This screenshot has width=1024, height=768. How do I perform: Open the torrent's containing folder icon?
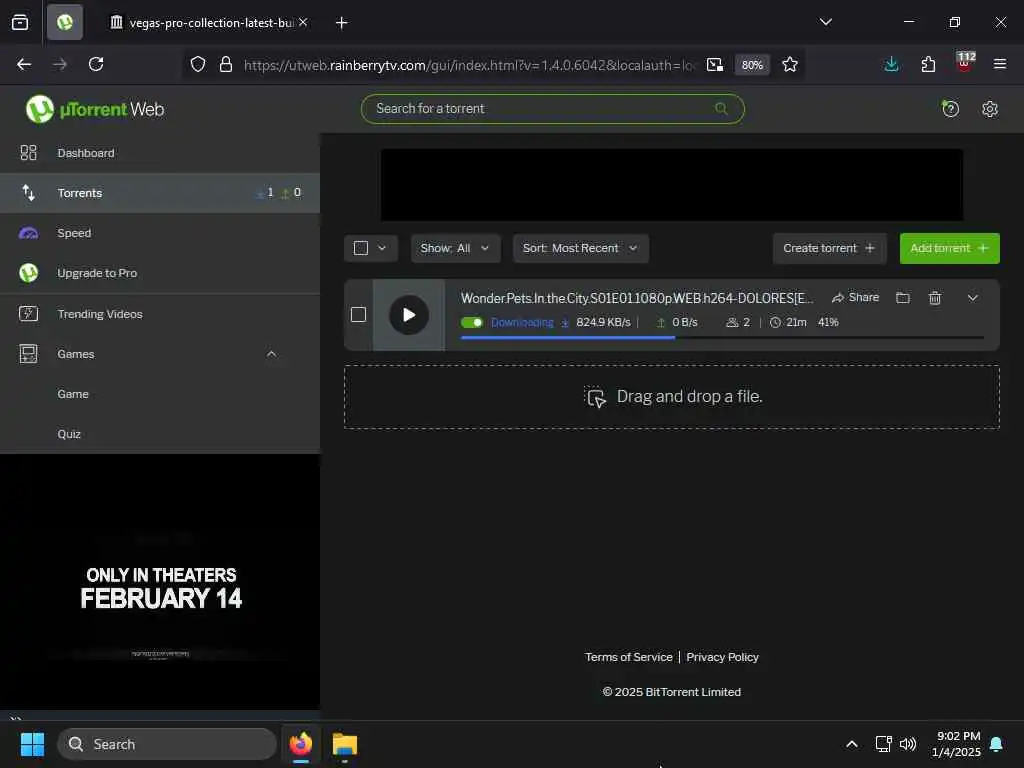[903, 298]
